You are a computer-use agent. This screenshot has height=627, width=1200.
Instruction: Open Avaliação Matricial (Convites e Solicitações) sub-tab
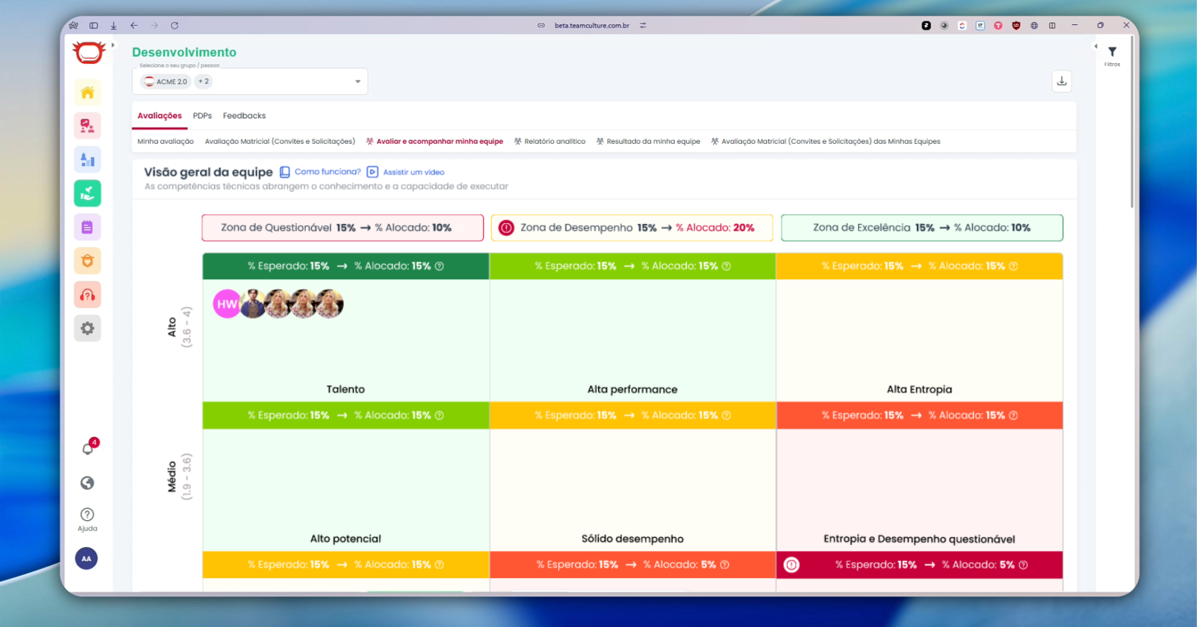280,142
